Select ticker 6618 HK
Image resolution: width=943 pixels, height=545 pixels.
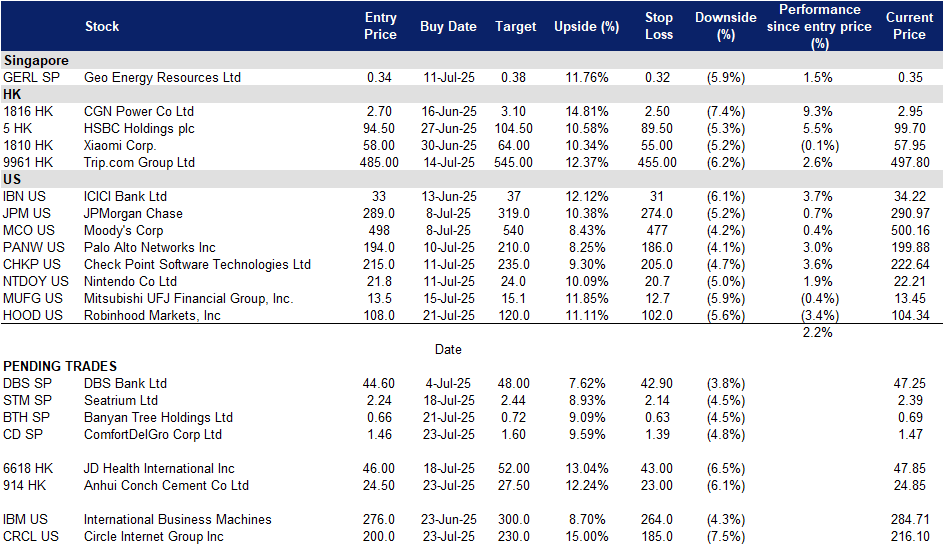28,469
